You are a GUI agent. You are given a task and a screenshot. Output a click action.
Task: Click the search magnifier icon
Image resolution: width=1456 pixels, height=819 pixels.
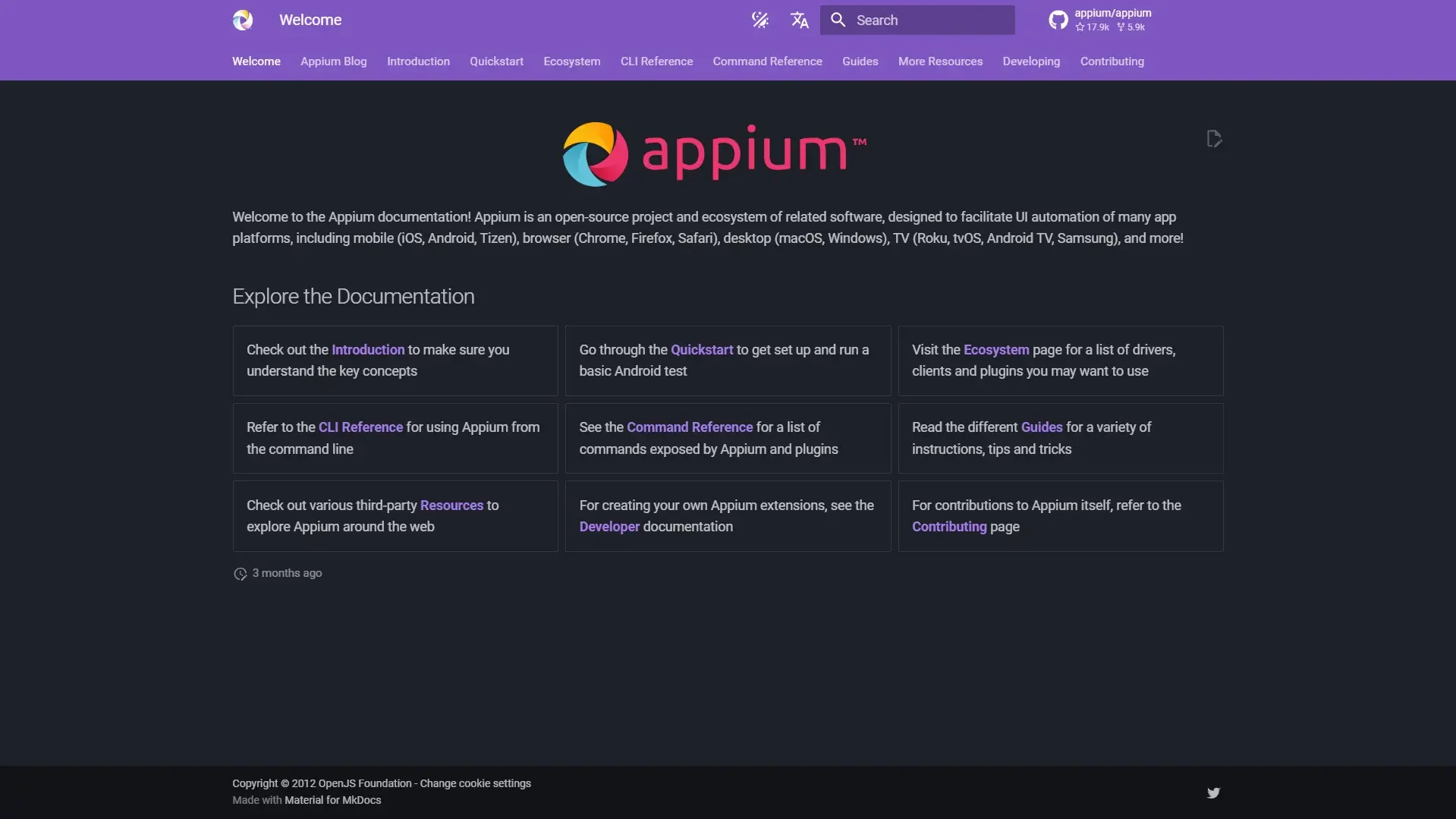838,20
